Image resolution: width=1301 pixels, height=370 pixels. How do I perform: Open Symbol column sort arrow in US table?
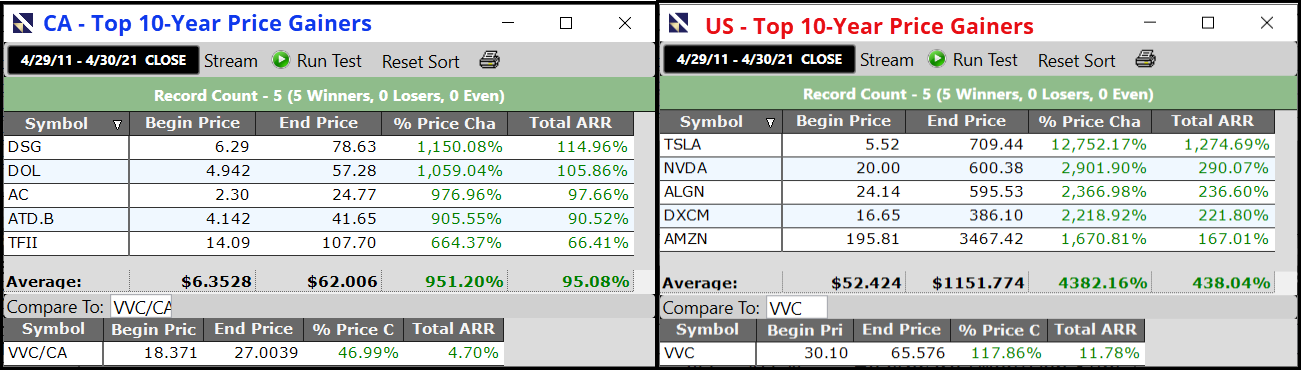click(x=770, y=123)
